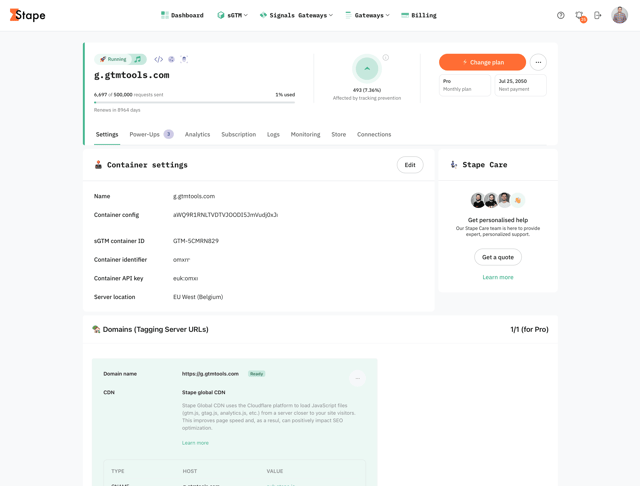Open domain row three-dot options menu
This screenshot has width=640, height=486.
point(357,378)
